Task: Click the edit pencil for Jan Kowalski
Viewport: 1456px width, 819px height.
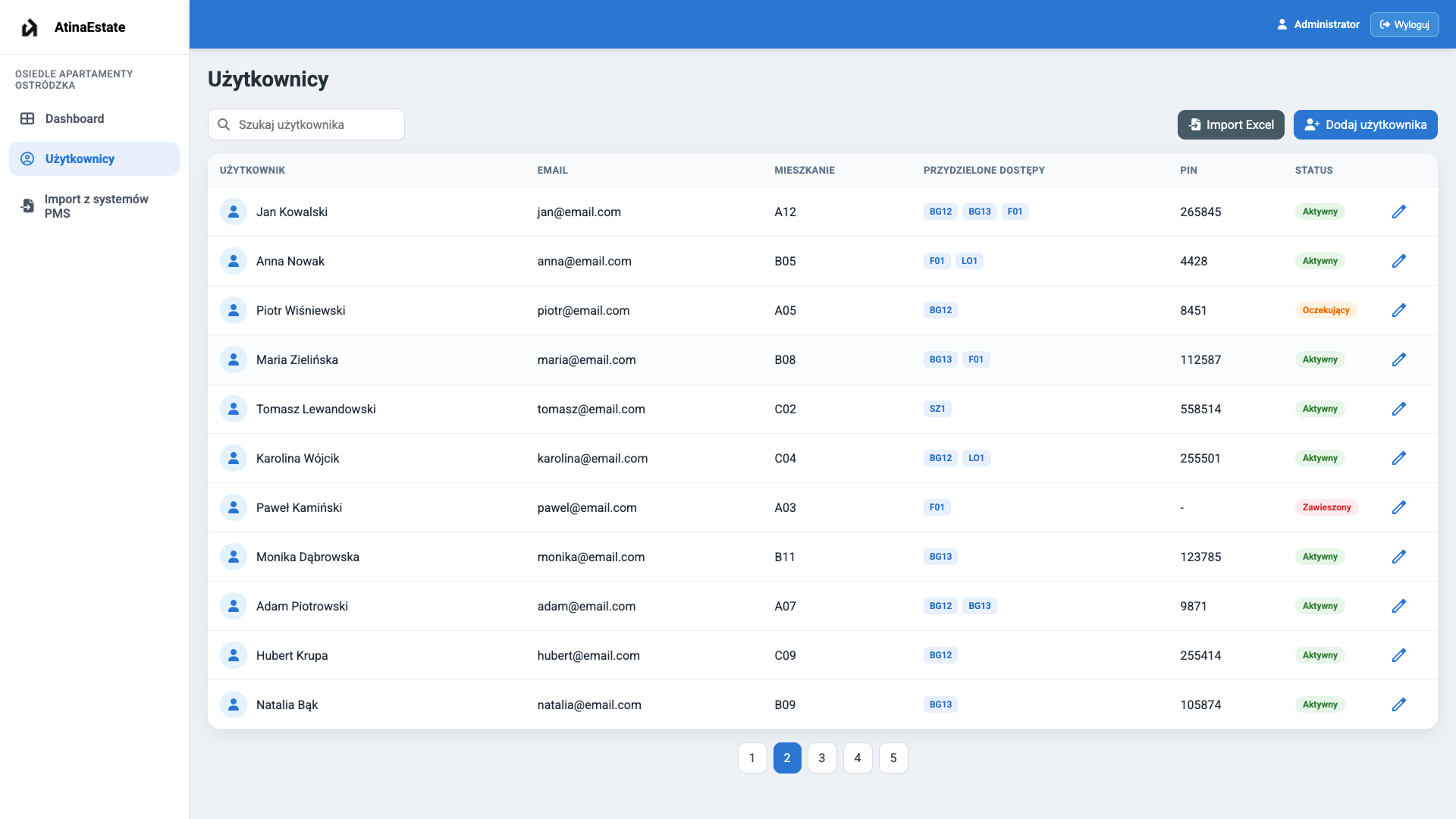Action: [x=1398, y=212]
